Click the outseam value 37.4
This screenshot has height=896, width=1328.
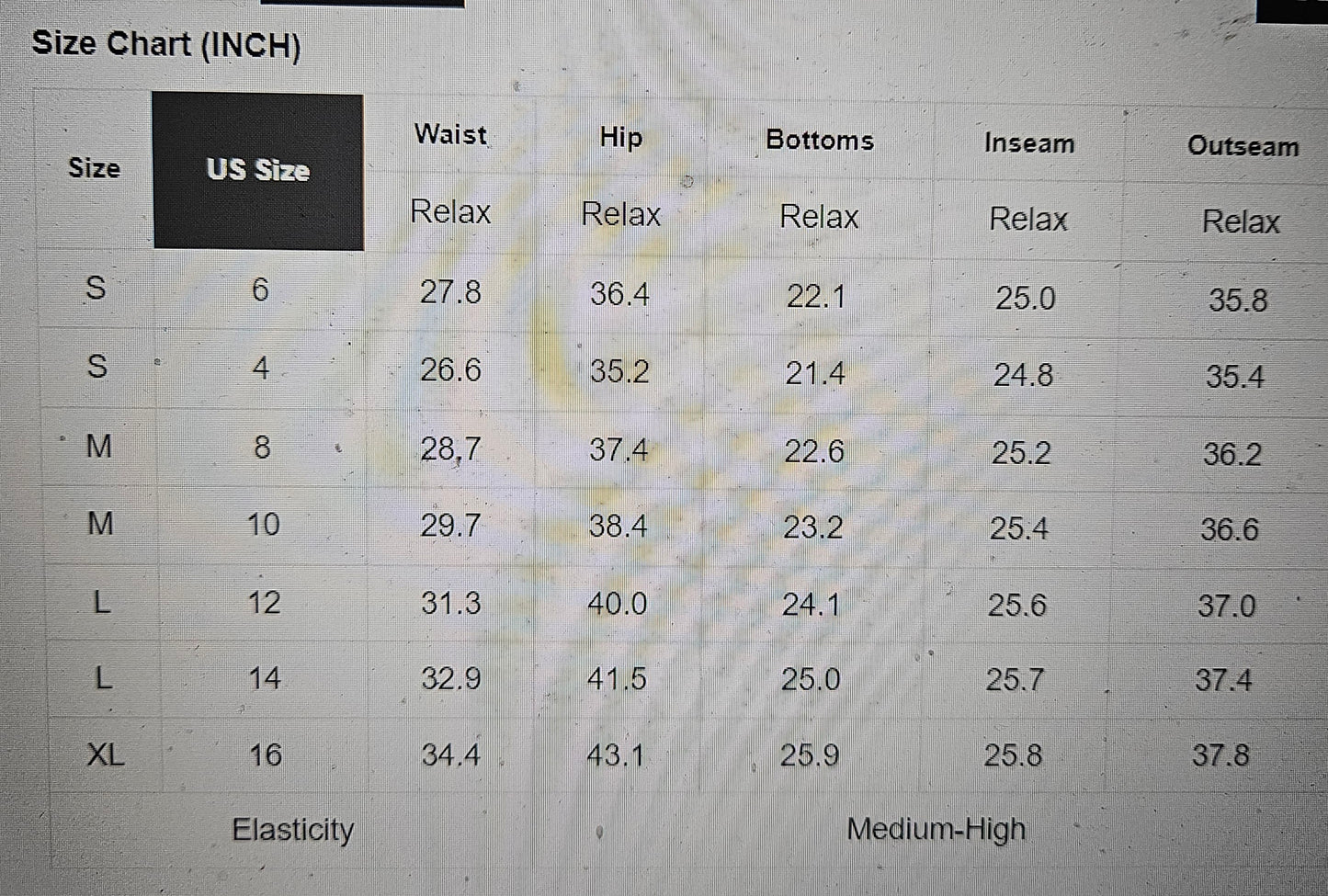point(1223,680)
